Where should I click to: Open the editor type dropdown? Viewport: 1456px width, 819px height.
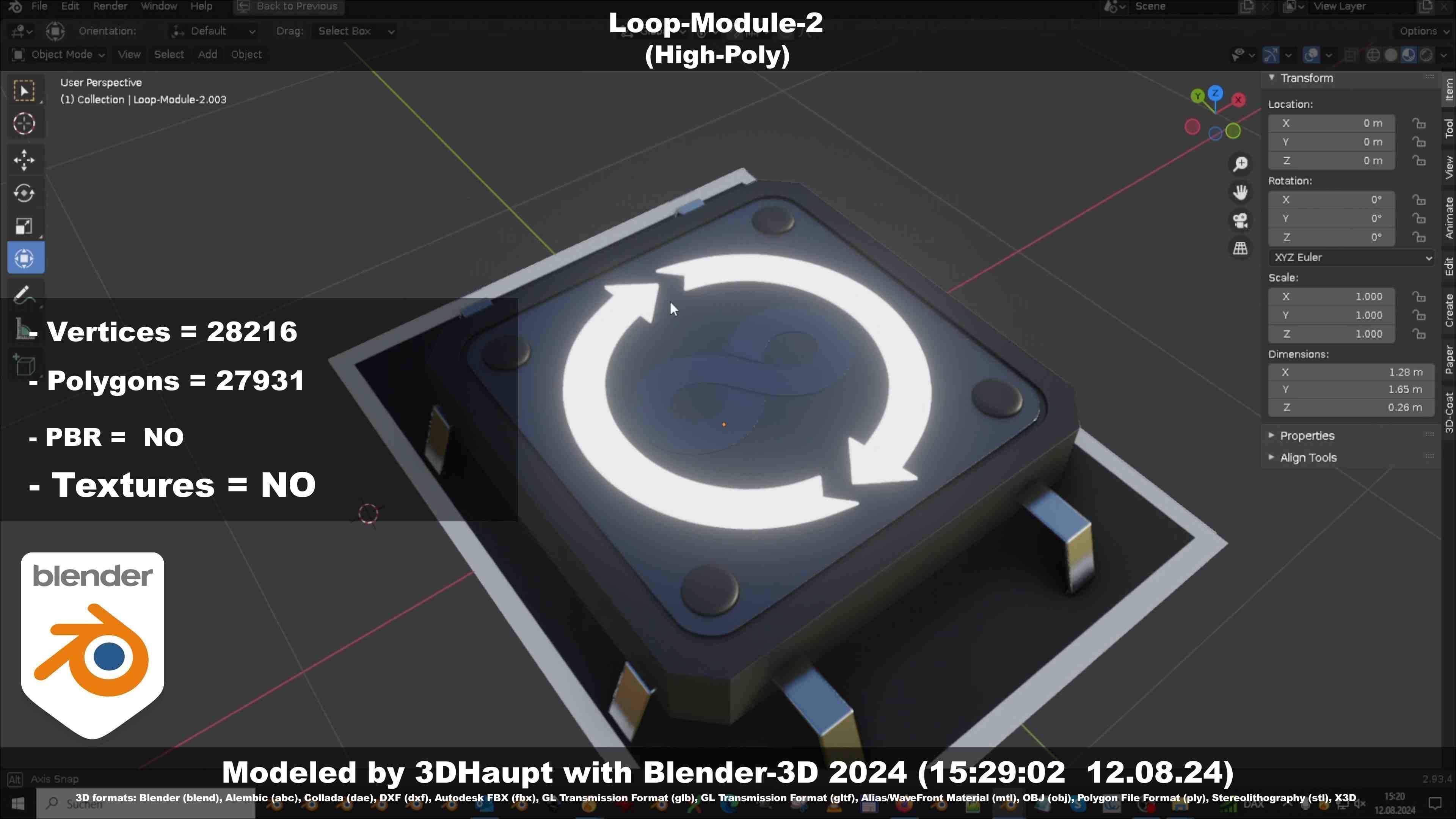[22, 31]
